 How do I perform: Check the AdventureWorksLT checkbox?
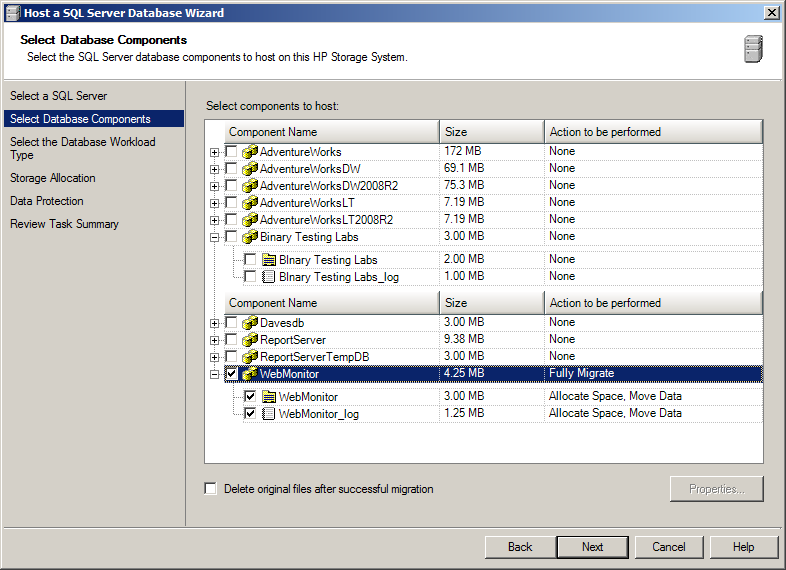[x=231, y=202]
